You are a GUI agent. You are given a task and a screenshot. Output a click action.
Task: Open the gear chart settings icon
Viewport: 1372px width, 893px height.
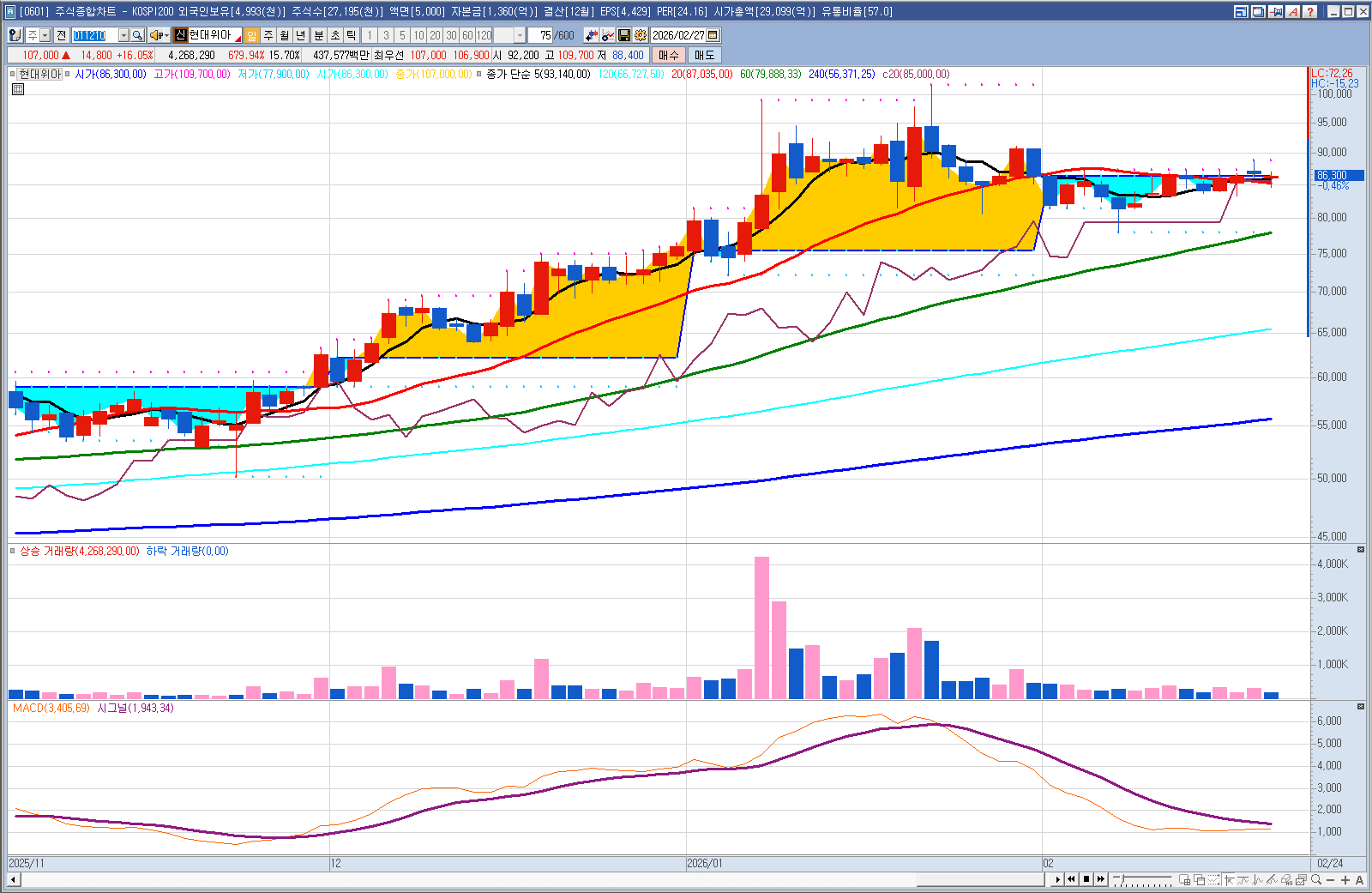[641, 35]
